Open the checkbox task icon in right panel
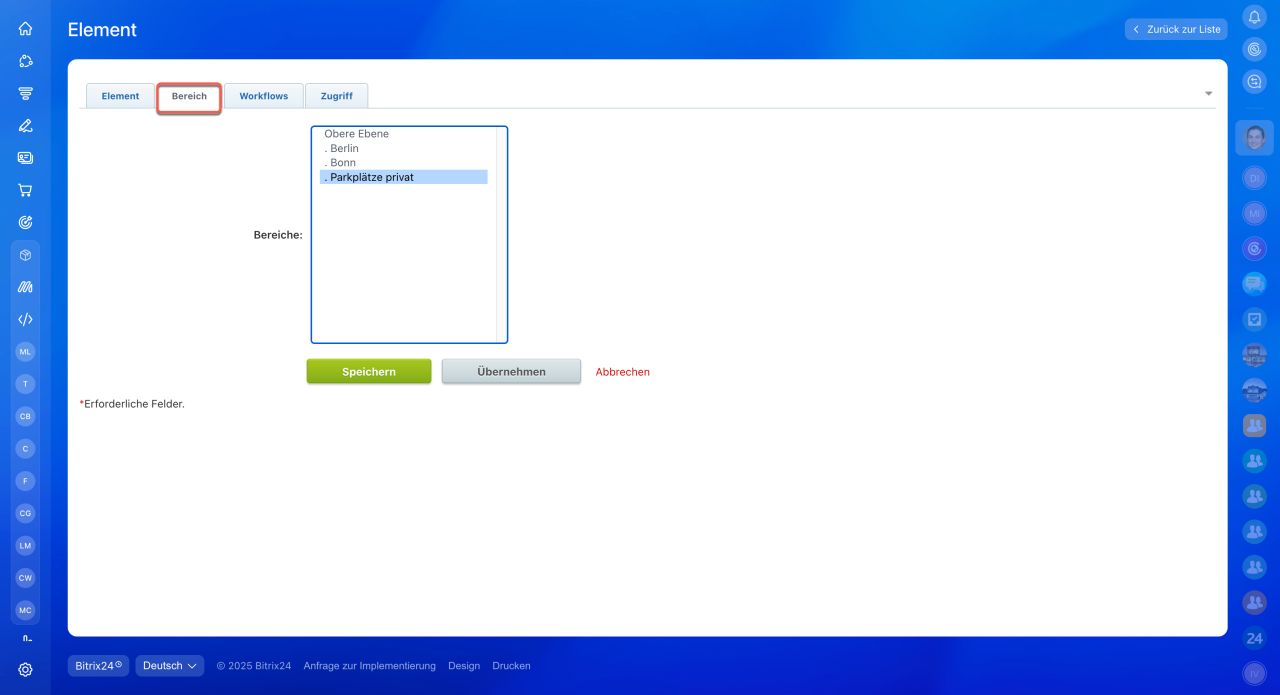This screenshot has height=695, width=1280. point(1254,320)
